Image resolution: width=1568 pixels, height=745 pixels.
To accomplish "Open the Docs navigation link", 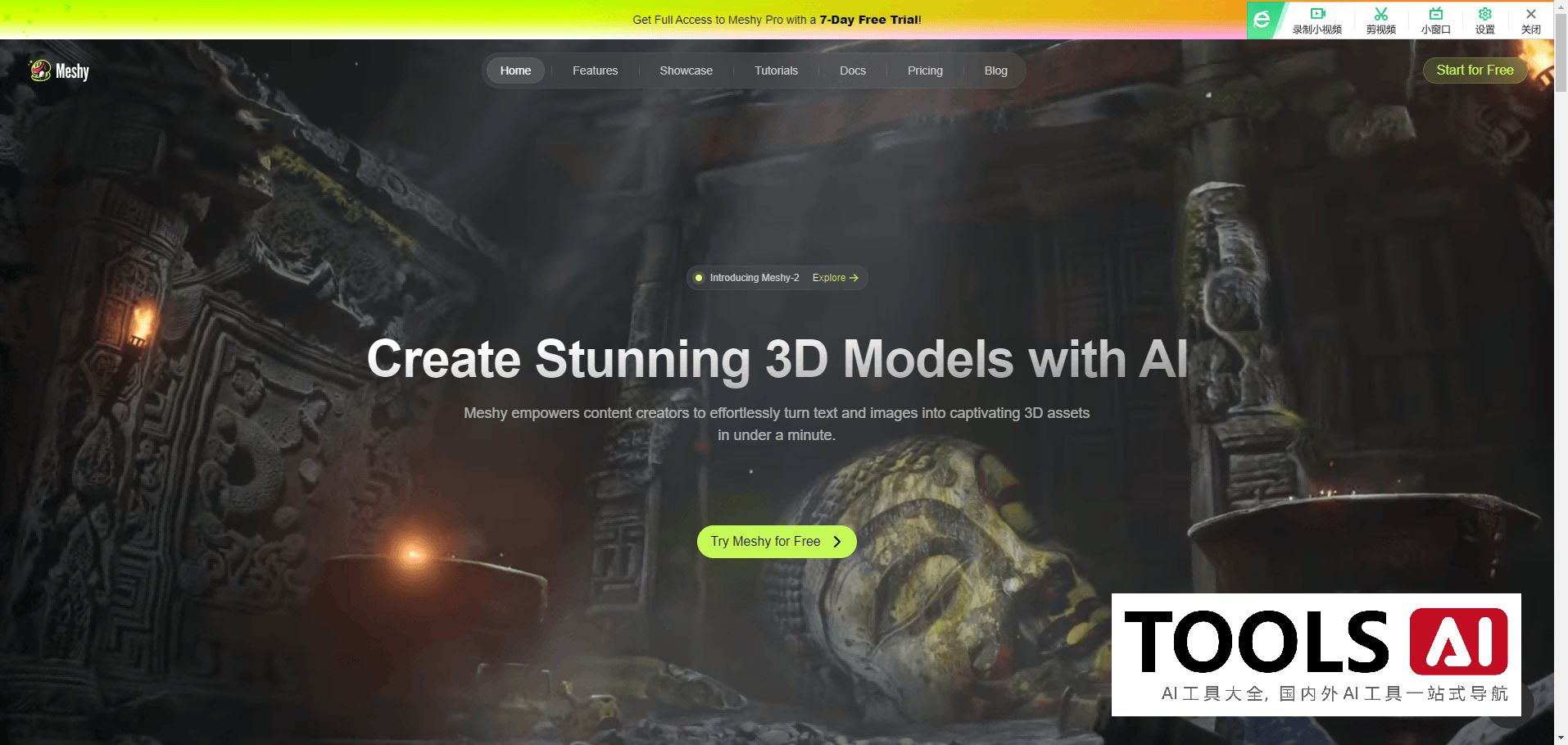I will (852, 70).
